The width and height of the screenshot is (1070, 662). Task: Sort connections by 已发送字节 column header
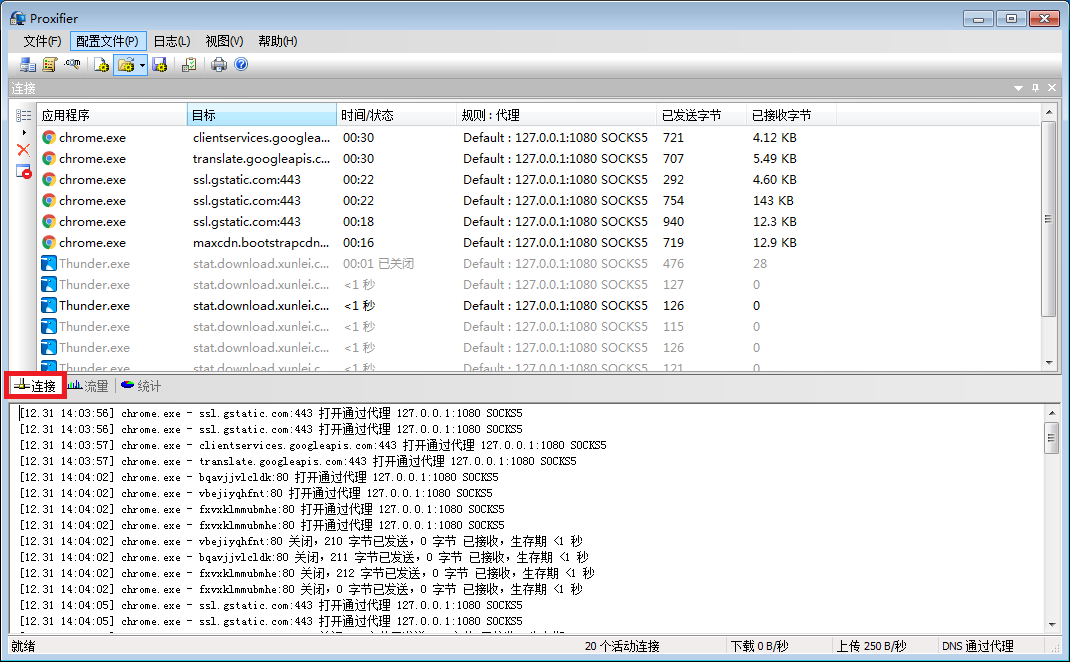tap(691, 115)
